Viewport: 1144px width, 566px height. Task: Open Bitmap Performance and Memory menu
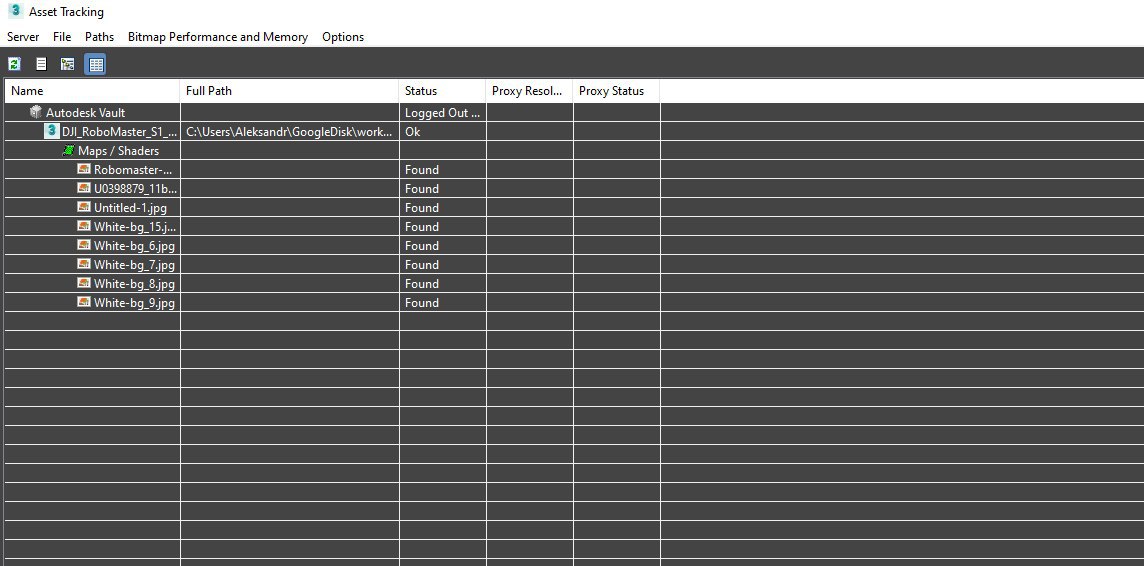(x=217, y=36)
